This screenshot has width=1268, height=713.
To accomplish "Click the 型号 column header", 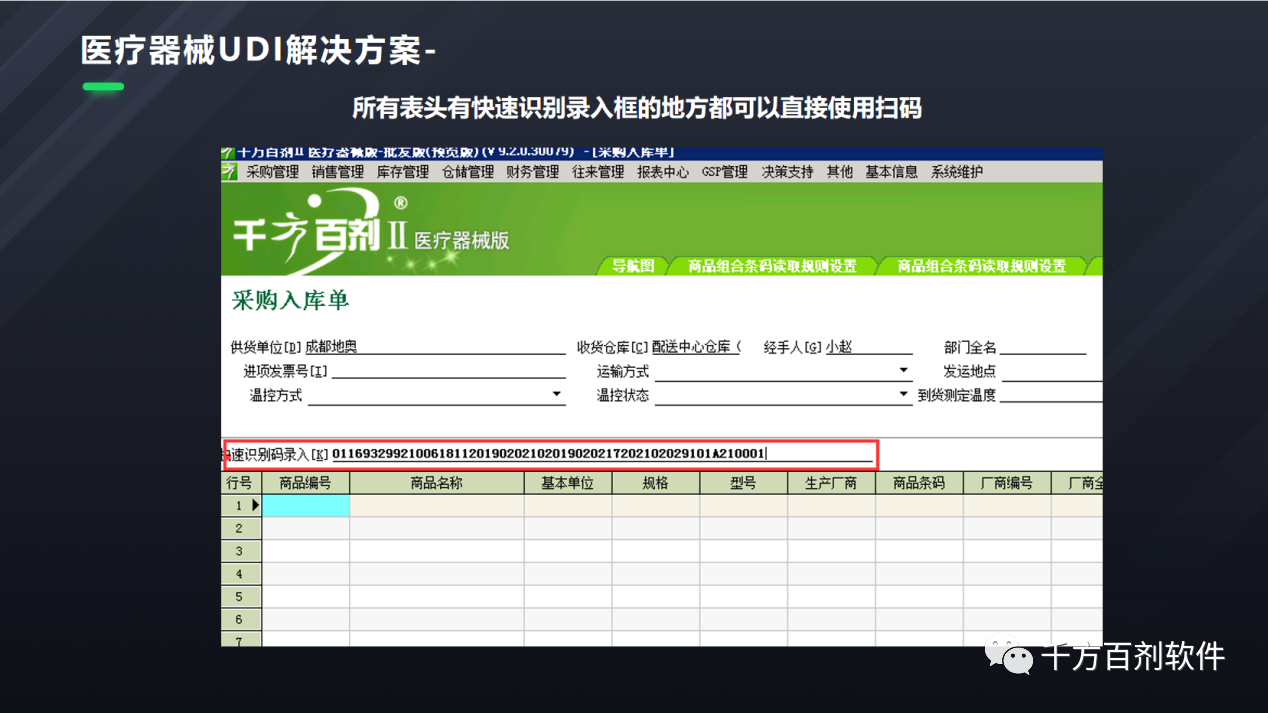I will 743,483.
